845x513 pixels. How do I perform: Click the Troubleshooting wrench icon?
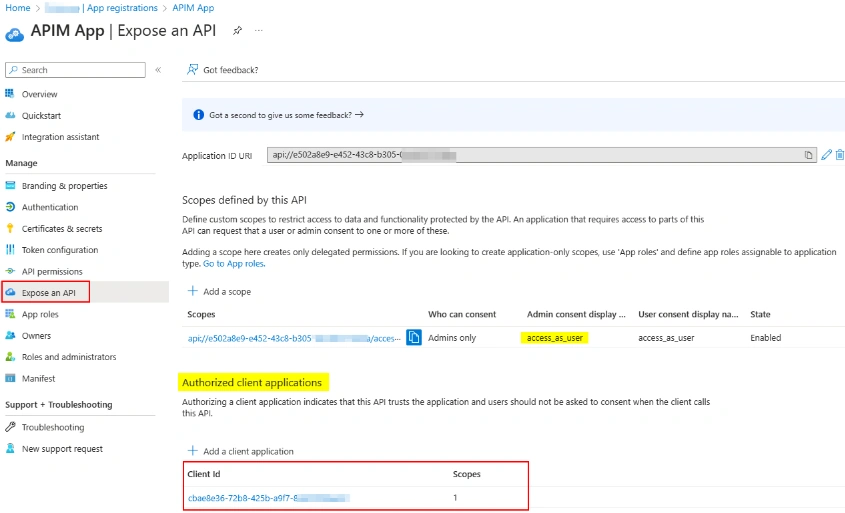pyautogui.click(x=10, y=427)
